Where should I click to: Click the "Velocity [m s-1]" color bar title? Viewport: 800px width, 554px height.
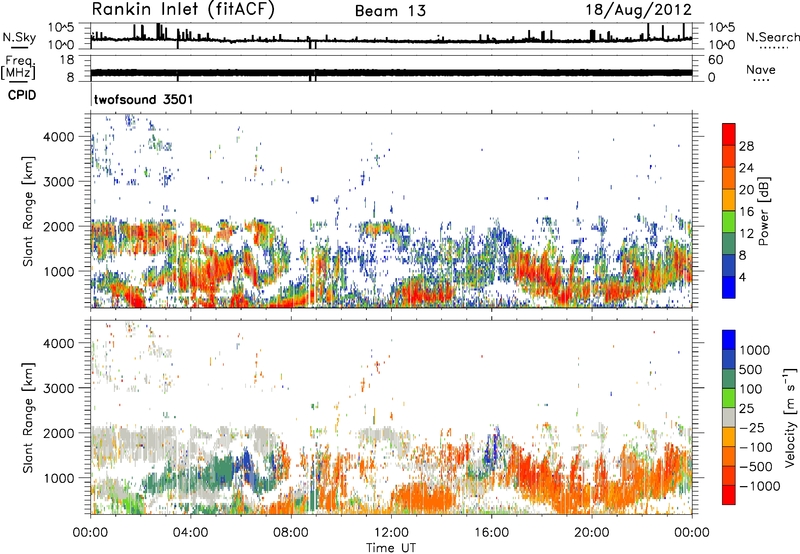coord(790,417)
